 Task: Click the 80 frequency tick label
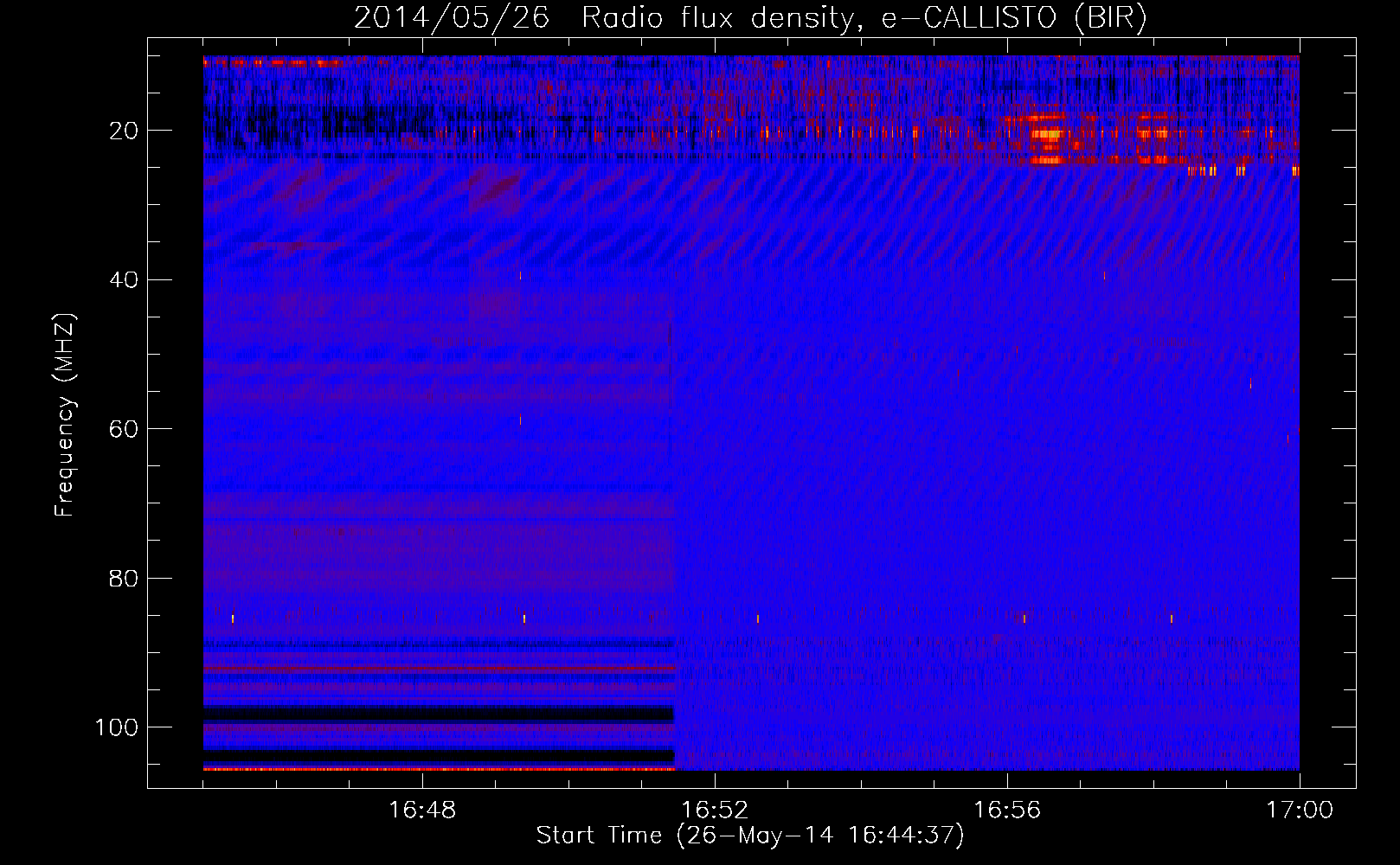click(125, 579)
